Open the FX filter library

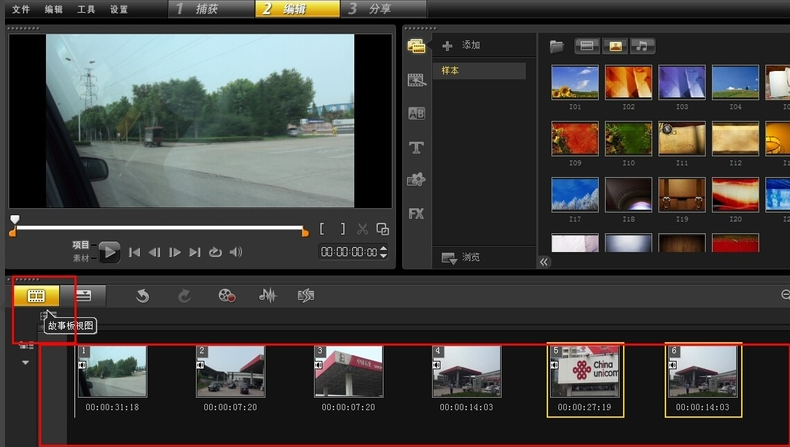[x=416, y=214]
